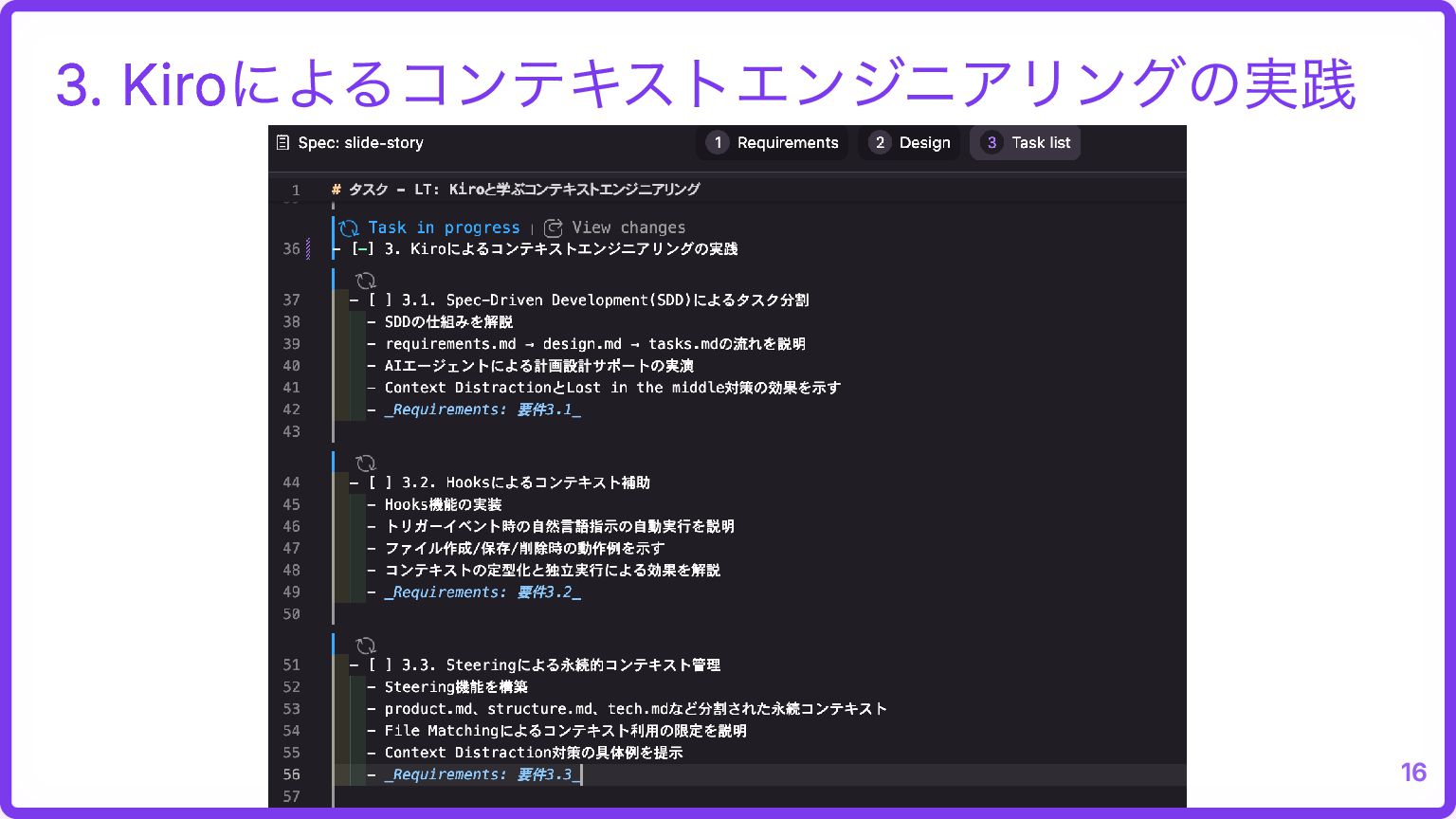Click the コンテキストの定型化 line
The width and height of the screenshot is (1456, 819).
[553, 571]
